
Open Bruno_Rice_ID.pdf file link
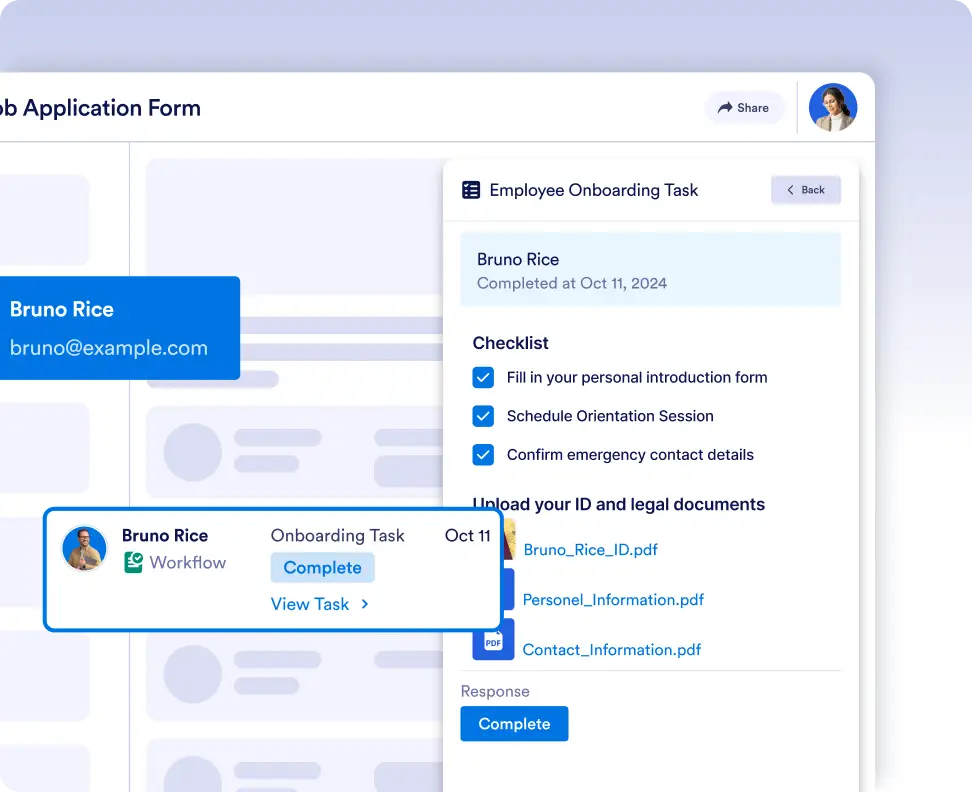coord(590,550)
